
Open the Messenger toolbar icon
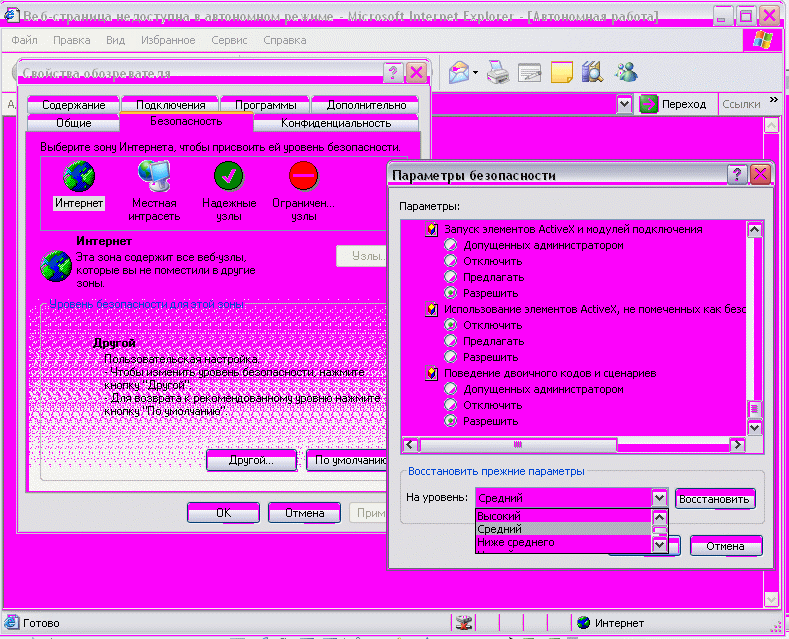pos(626,72)
